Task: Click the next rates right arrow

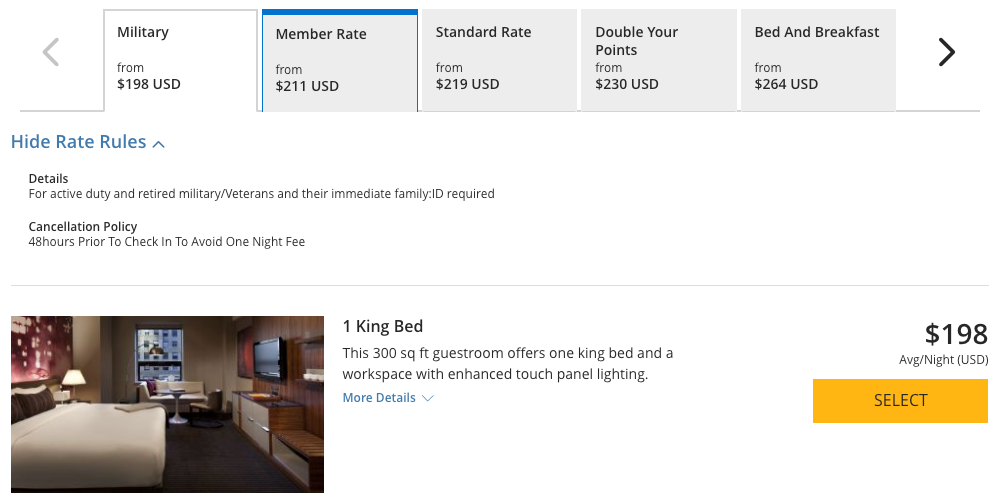Action: point(946,52)
